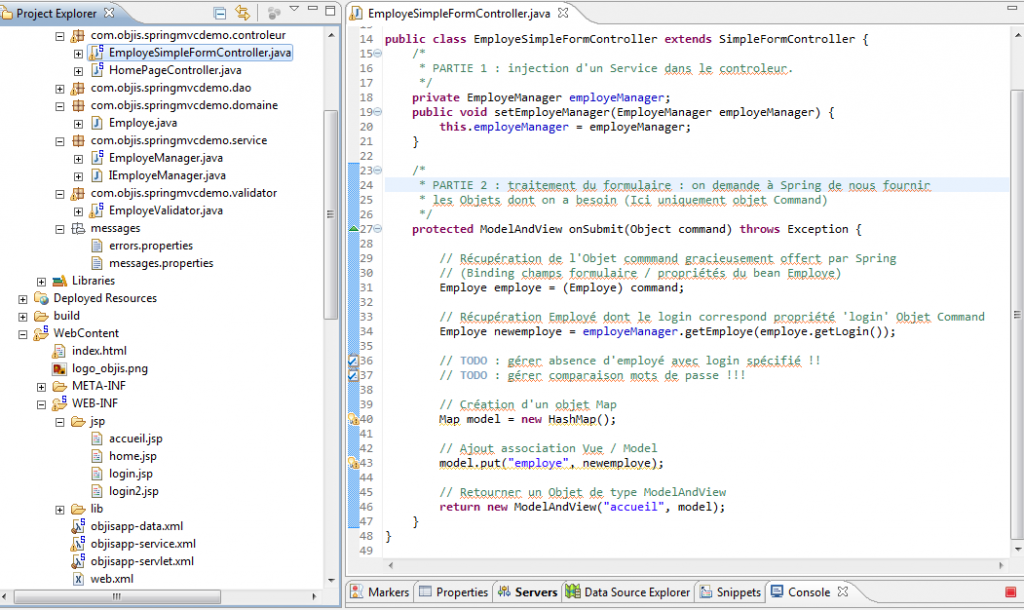Select IEmployeManager.java file icon

point(97,175)
